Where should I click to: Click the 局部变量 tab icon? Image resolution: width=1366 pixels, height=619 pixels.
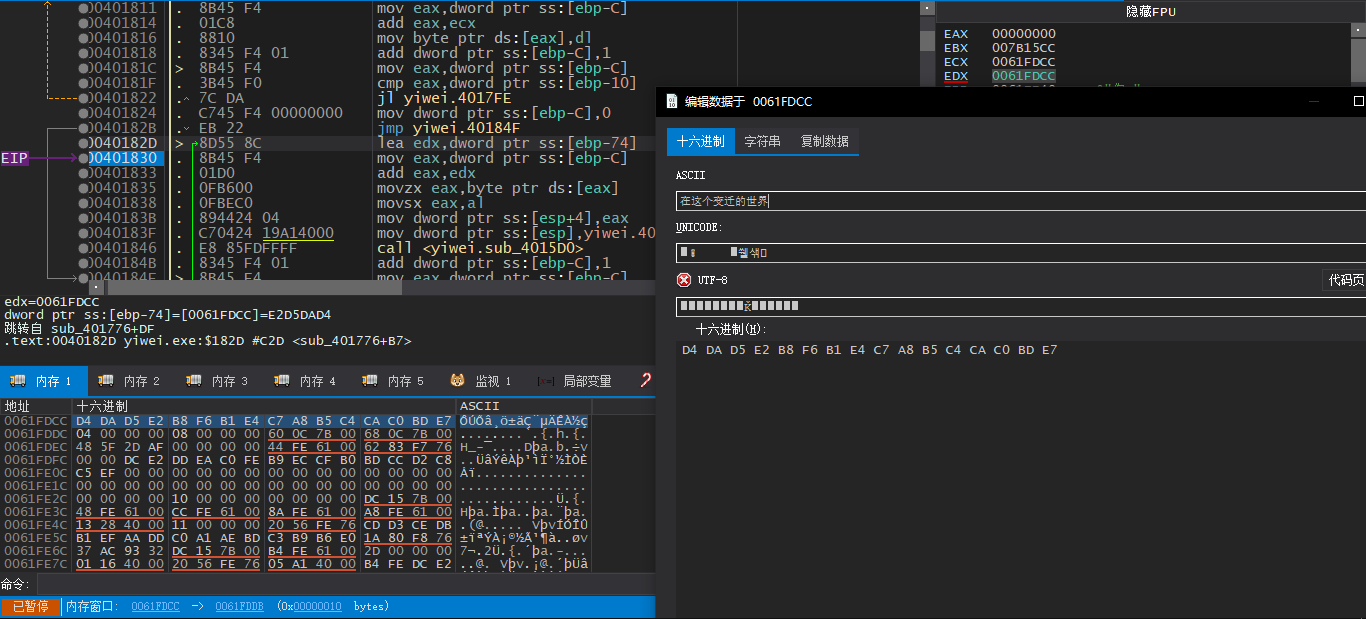(x=546, y=381)
